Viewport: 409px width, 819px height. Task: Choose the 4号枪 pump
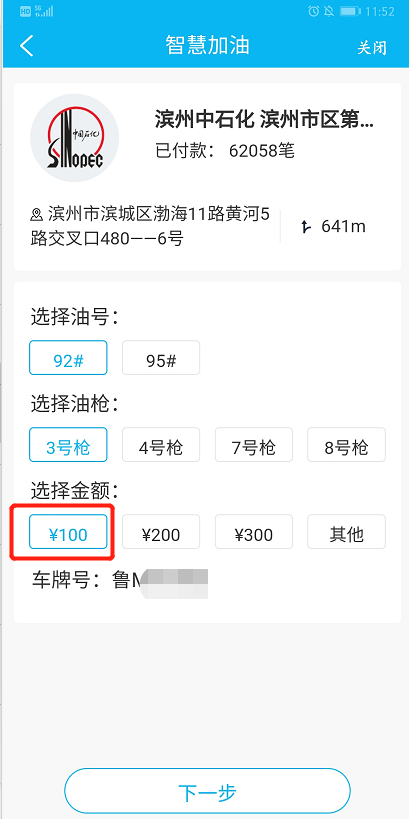(161, 444)
